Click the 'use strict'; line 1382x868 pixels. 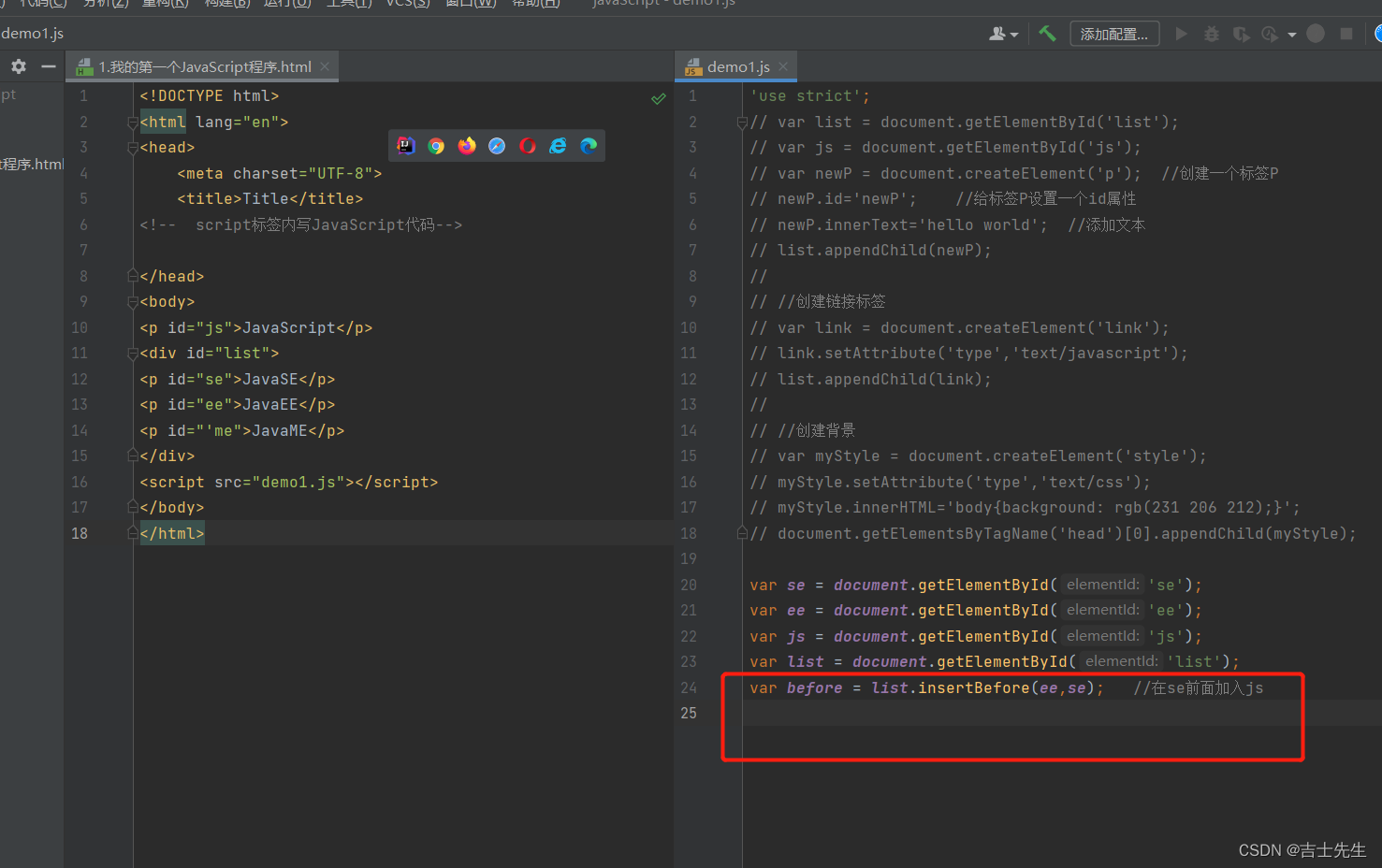click(x=810, y=96)
